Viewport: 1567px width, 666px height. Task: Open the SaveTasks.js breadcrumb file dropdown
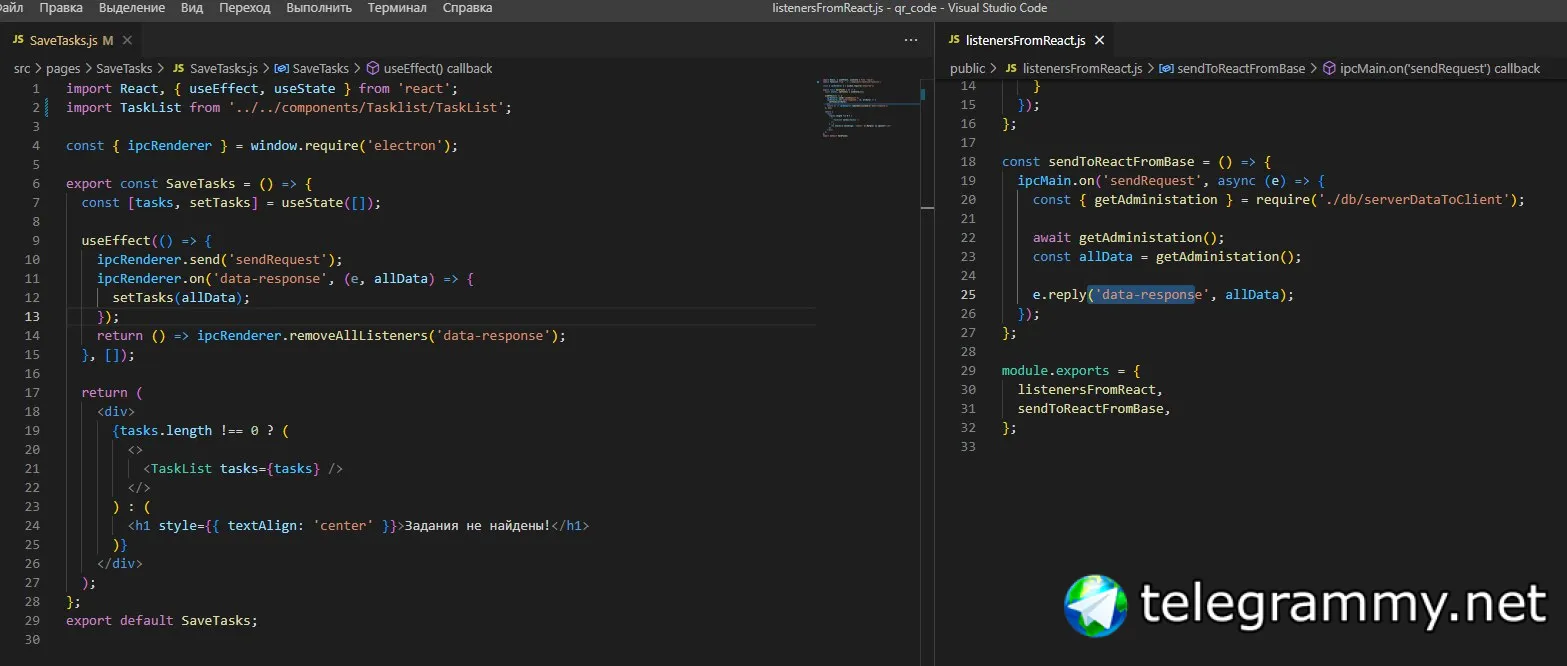223,69
